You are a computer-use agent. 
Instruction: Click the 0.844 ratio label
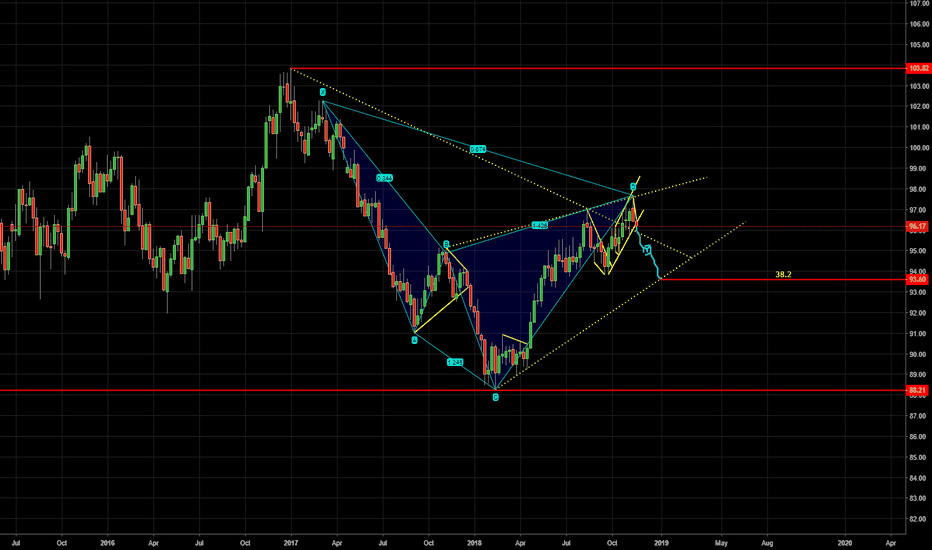pos(385,178)
